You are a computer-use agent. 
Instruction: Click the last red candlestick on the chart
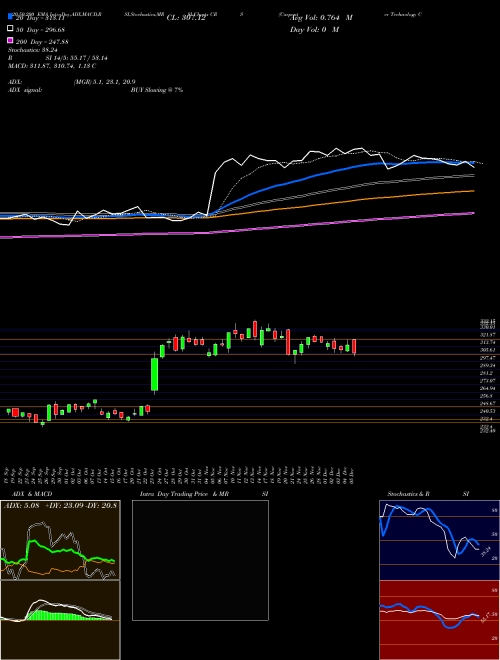(354, 347)
